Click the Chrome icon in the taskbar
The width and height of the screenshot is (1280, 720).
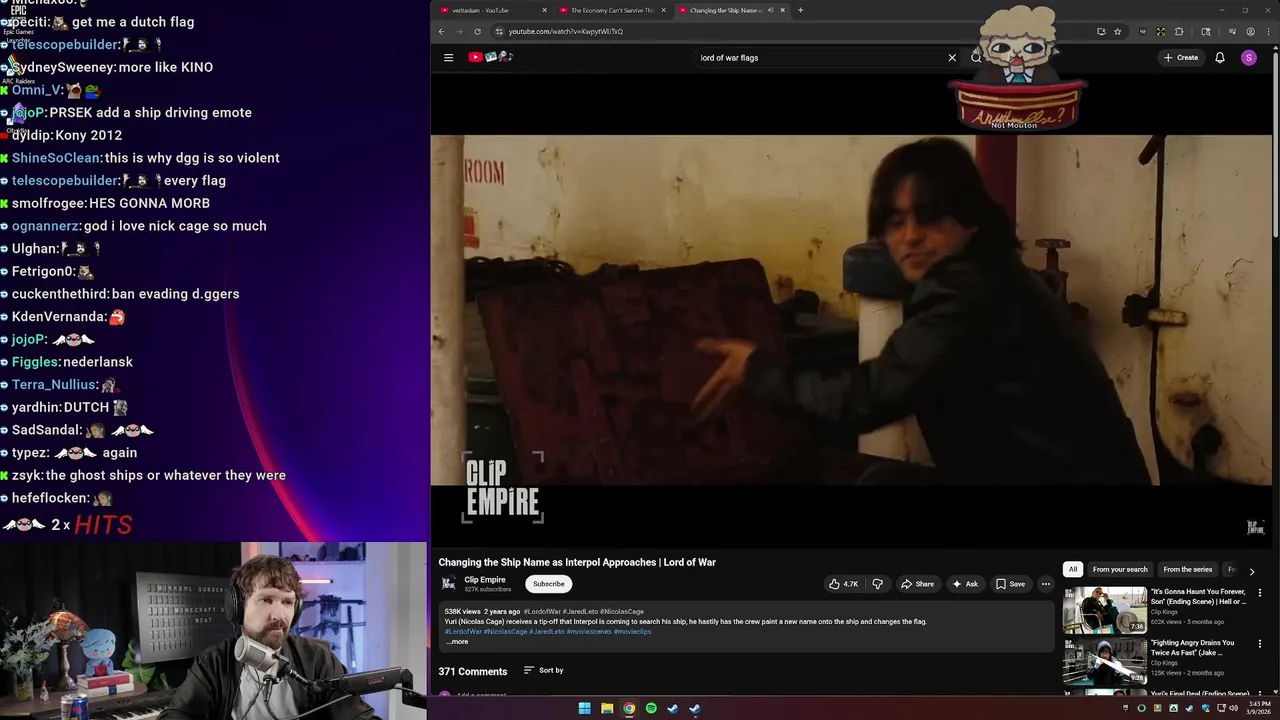tap(629, 709)
